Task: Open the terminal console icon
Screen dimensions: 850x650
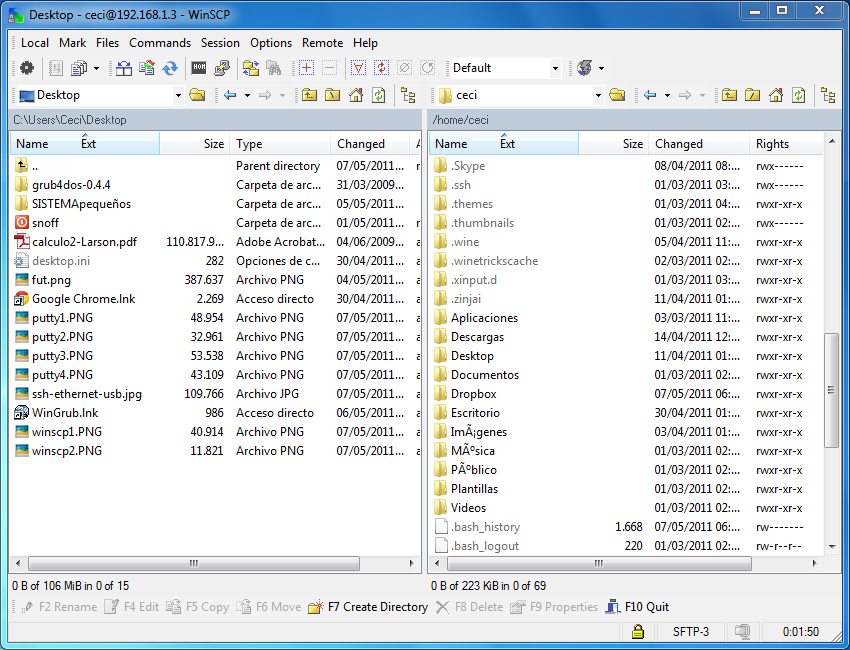Action: (199, 68)
